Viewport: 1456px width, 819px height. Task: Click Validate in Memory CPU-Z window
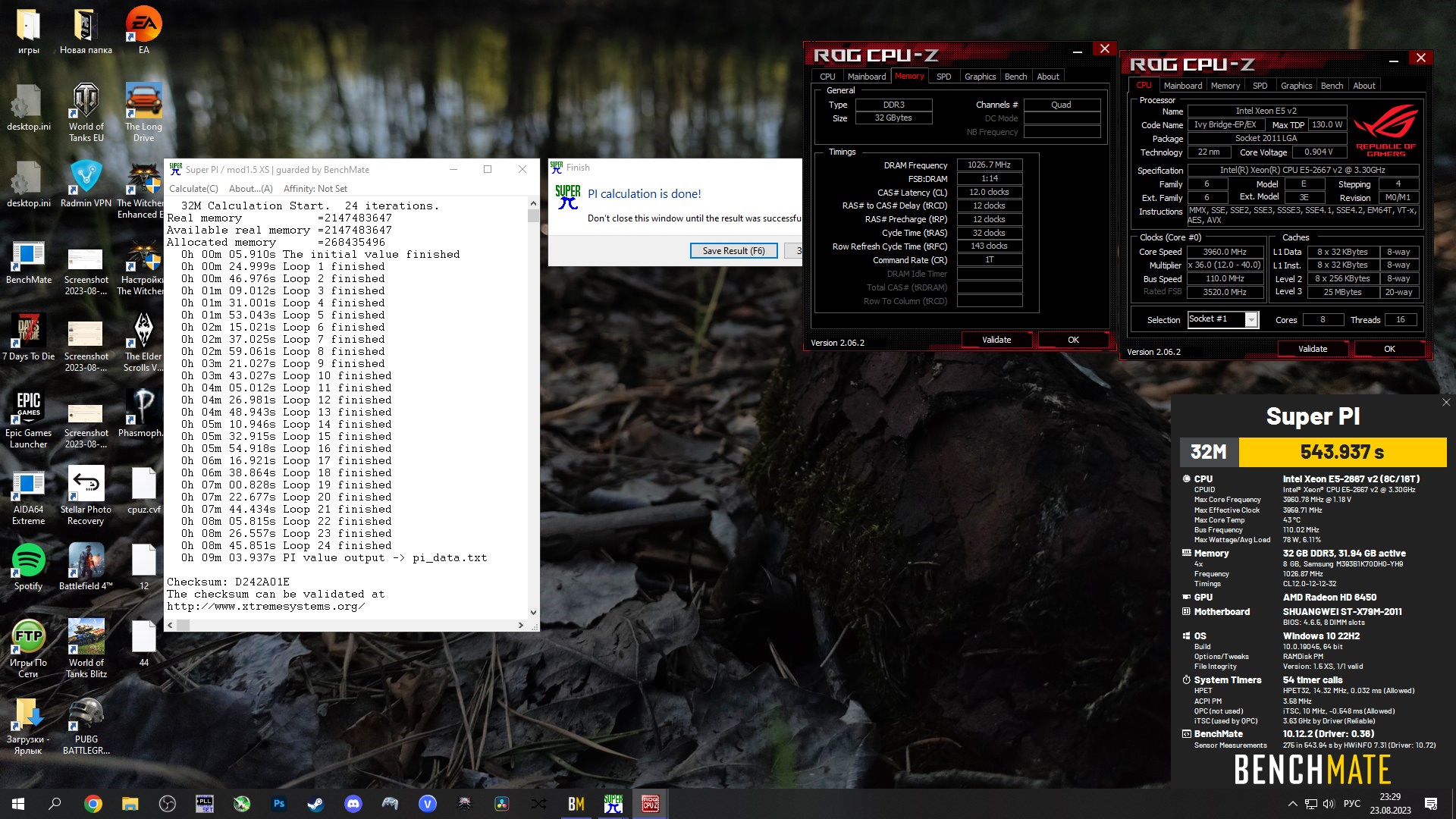click(996, 340)
